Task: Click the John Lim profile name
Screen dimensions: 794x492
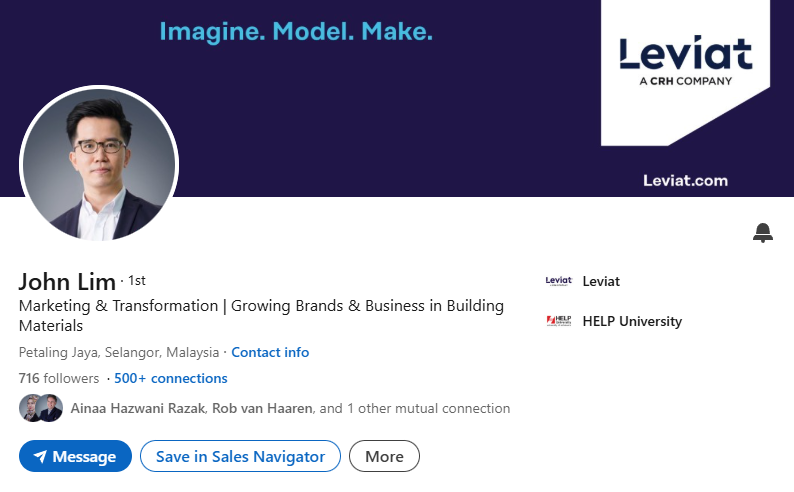Action: (x=67, y=281)
